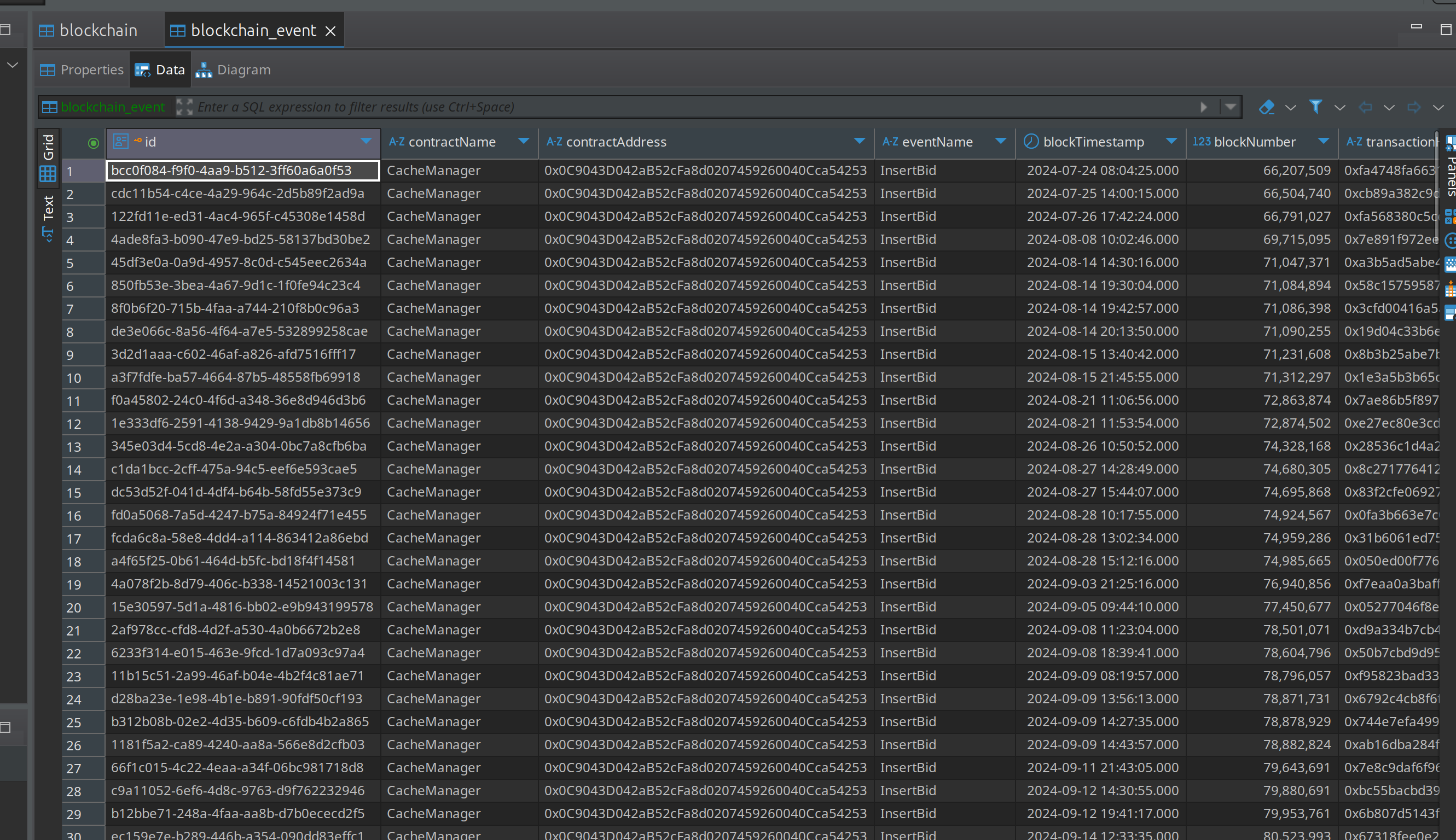Switch to the blockchain editor tab
This screenshot has height=840, width=1456.
[88, 31]
